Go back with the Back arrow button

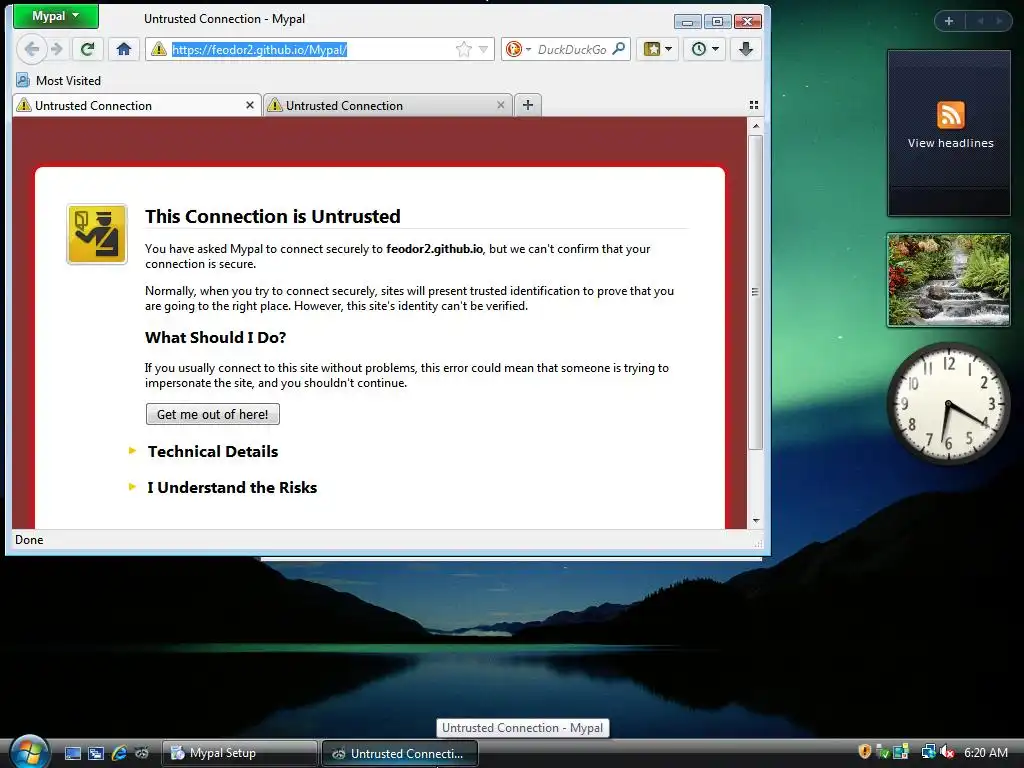tap(31, 49)
